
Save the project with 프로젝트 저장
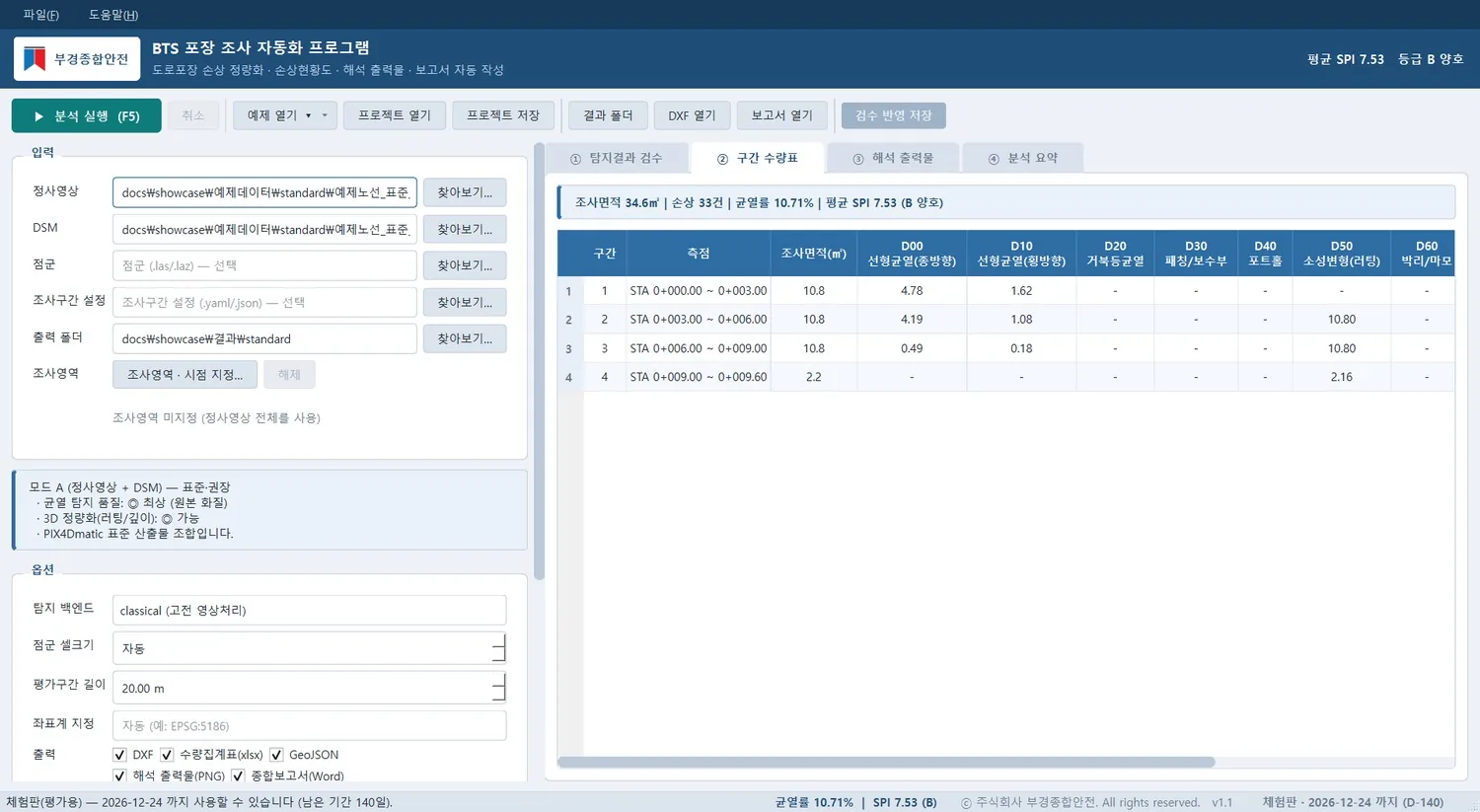[x=503, y=115]
